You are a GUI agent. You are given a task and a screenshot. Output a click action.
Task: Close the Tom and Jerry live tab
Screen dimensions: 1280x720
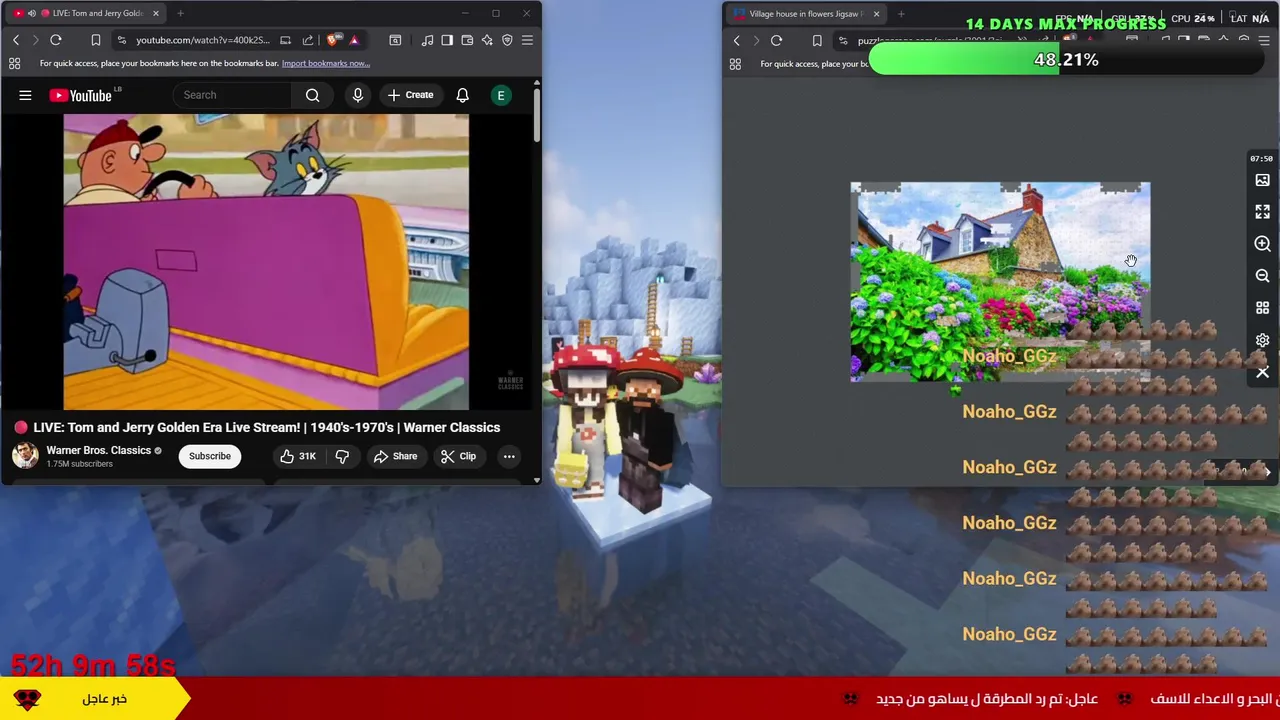pyautogui.click(x=155, y=13)
